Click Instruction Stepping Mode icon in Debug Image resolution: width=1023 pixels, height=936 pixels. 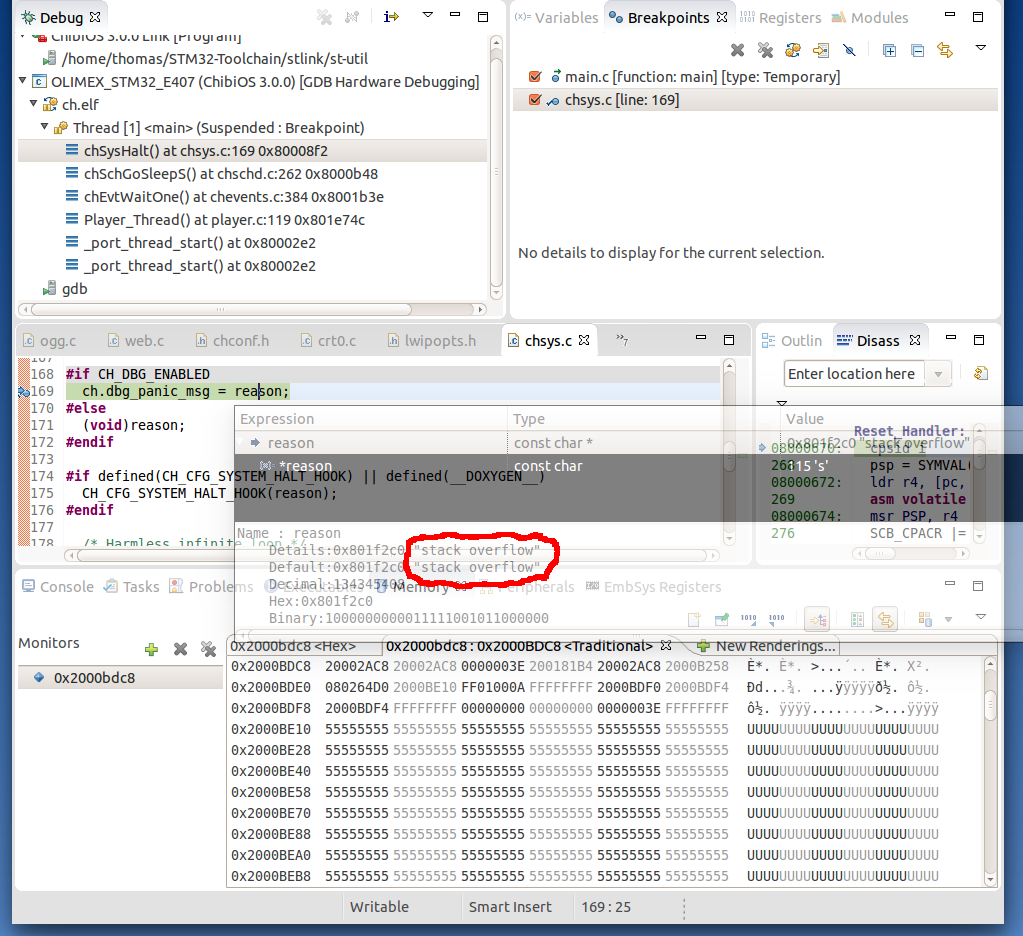coord(391,17)
